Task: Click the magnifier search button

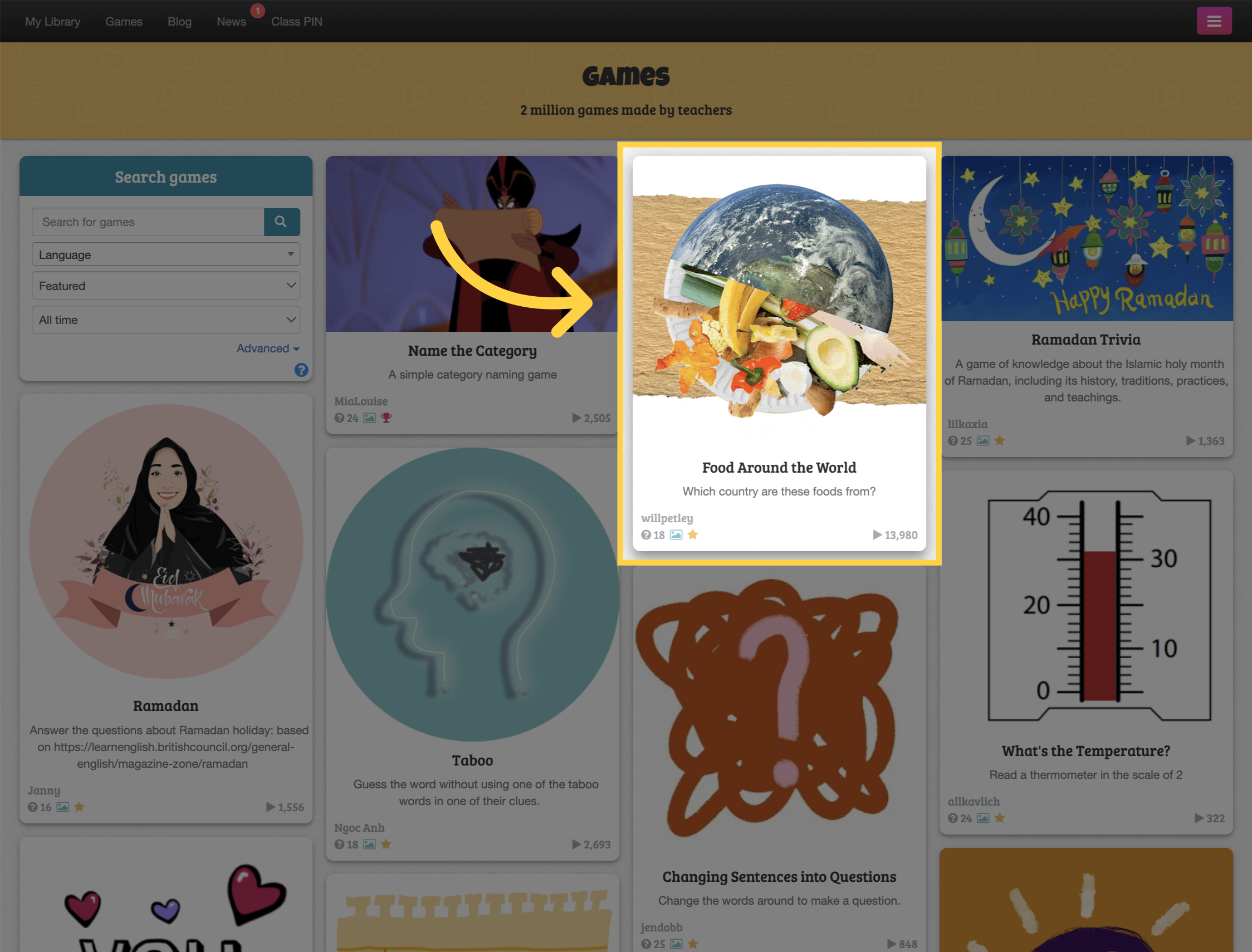Action: (281, 222)
